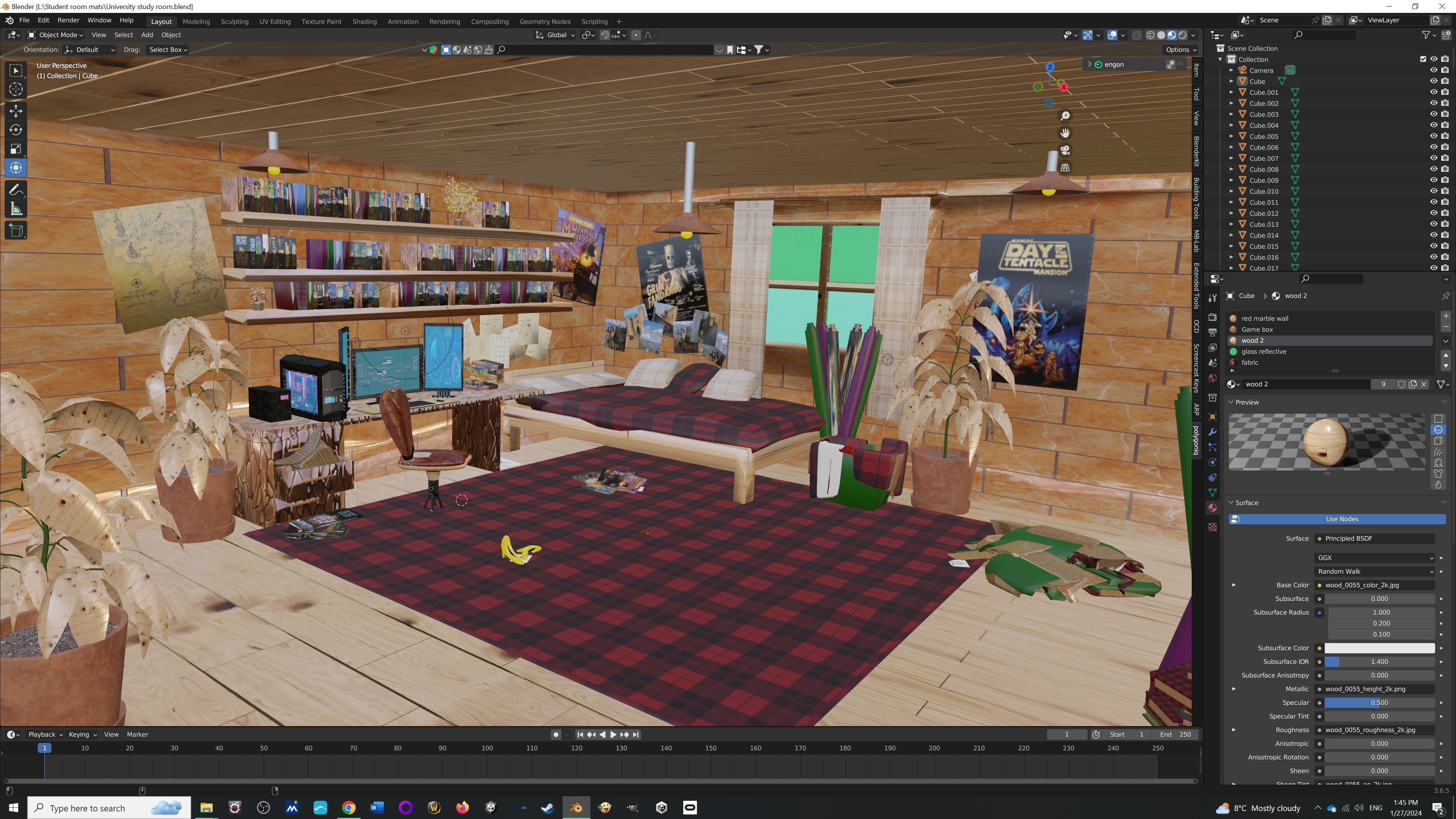Screen dimensions: 1456x819
Task: Open timeline Keying popover
Action: [x=83, y=735]
